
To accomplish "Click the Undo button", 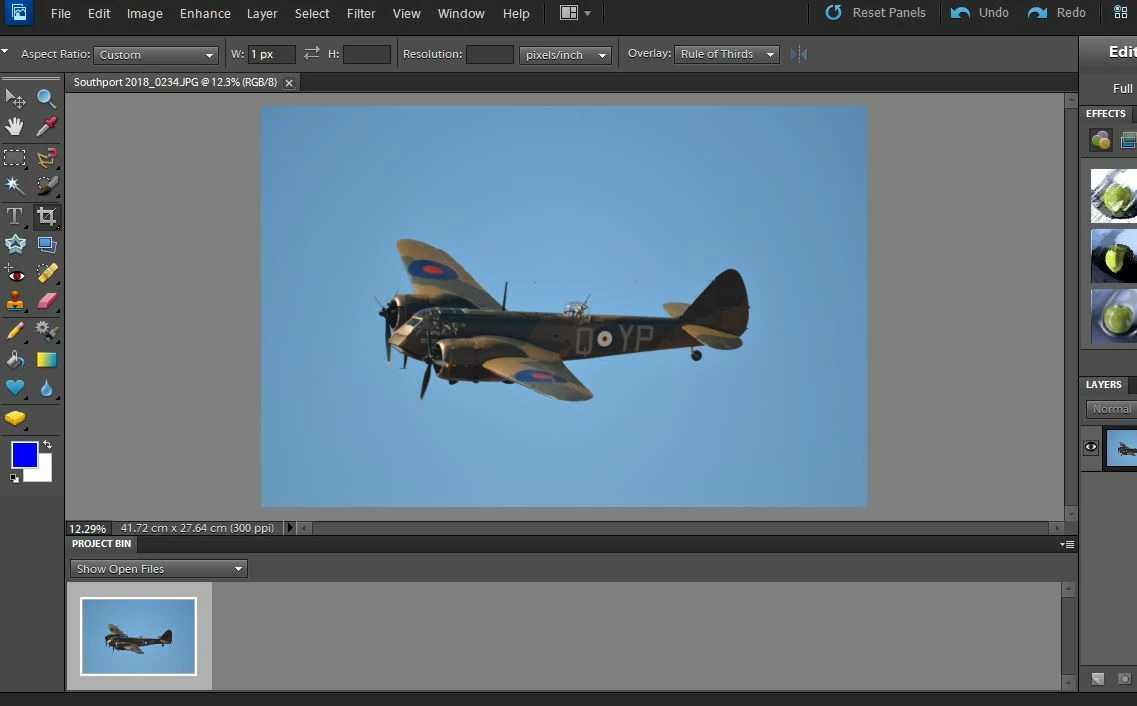I will pos(980,13).
